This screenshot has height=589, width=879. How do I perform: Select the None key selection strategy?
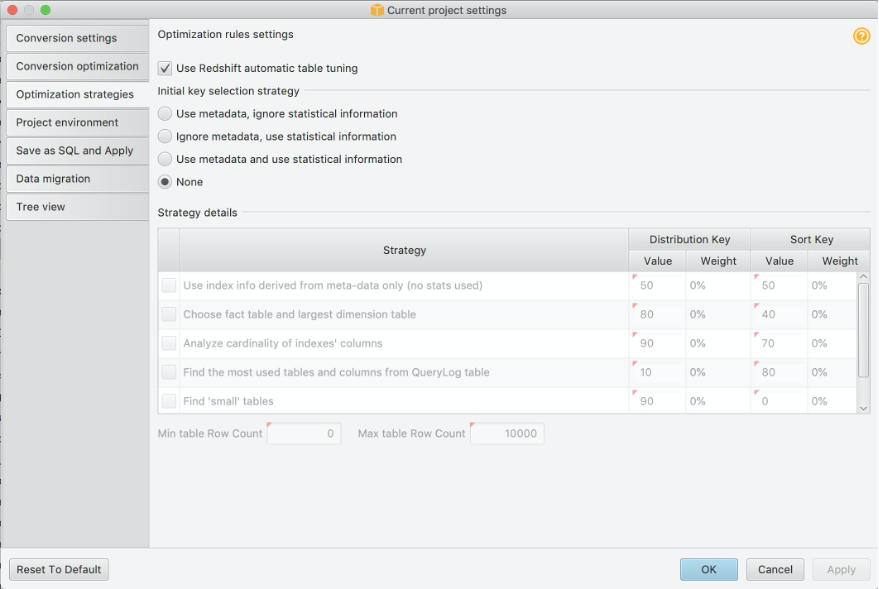click(x=165, y=182)
